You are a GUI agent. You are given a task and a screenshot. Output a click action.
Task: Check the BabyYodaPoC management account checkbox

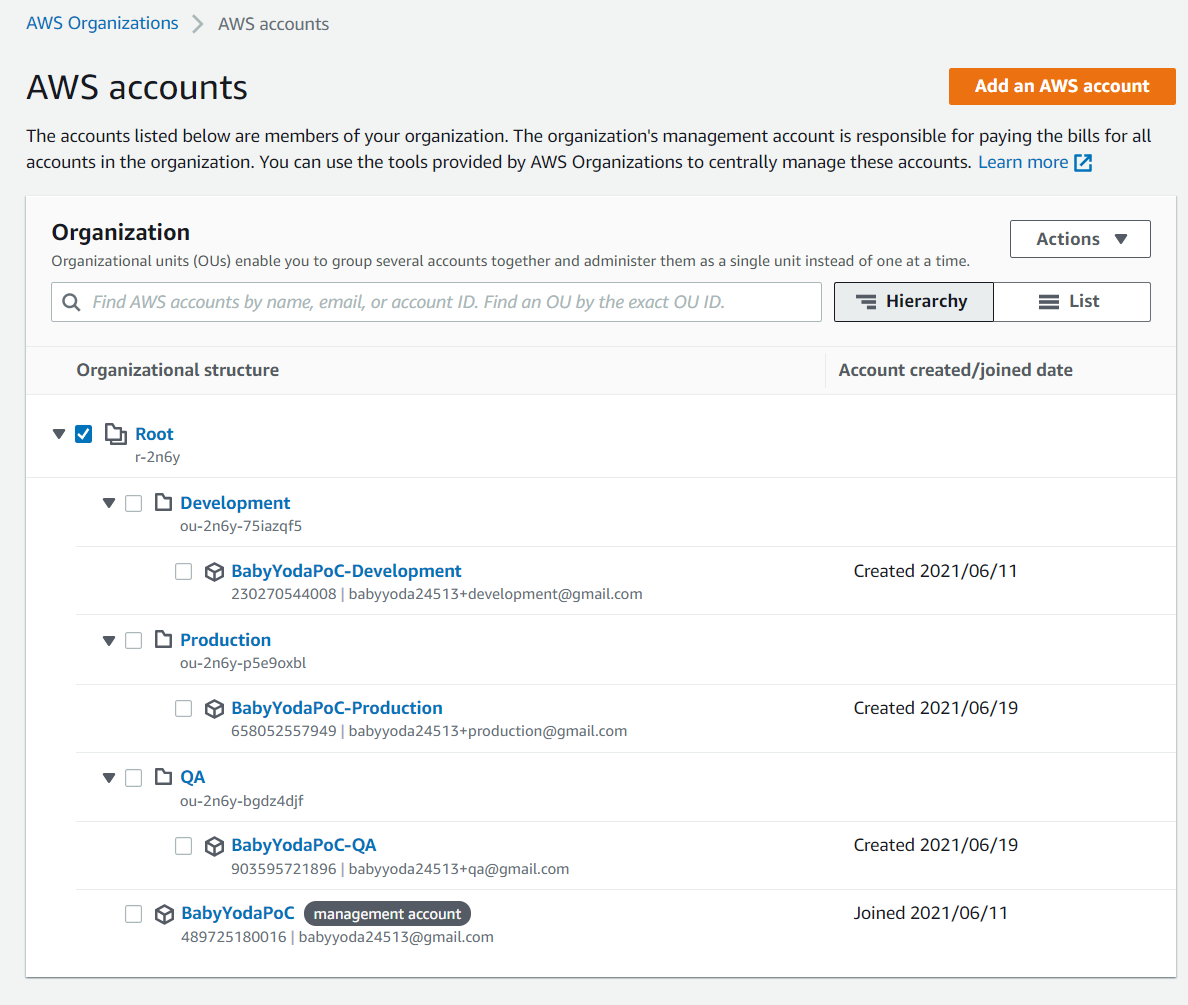[x=133, y=914]
